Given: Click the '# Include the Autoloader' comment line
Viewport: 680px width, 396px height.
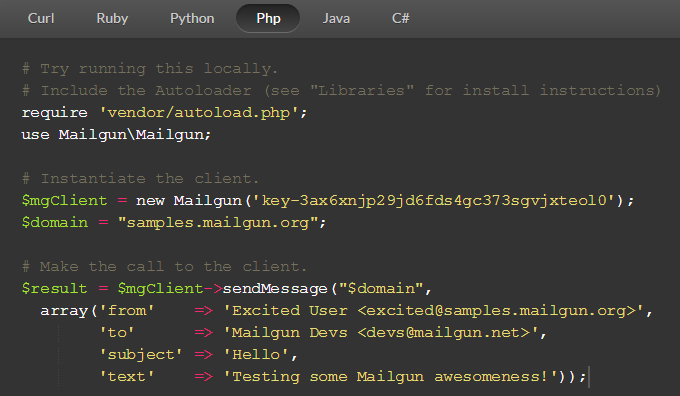Looking at the screenshot, I should pyautogui.click(x=341, y=91).
